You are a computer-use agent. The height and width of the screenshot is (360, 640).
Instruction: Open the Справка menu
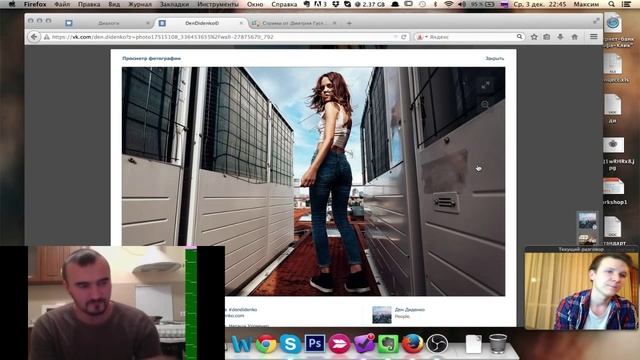(x=284, y=4)
